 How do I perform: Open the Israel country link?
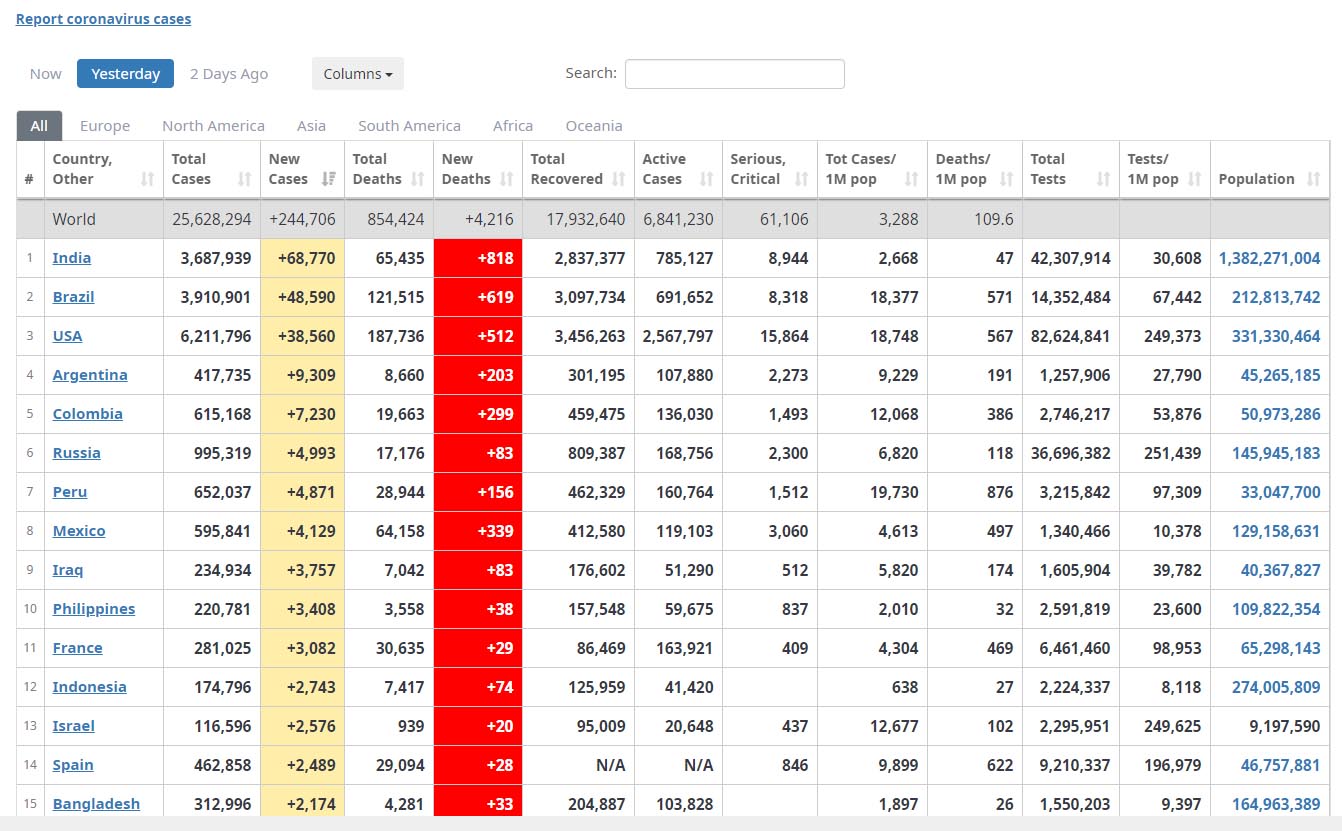(x=74, y=726)
